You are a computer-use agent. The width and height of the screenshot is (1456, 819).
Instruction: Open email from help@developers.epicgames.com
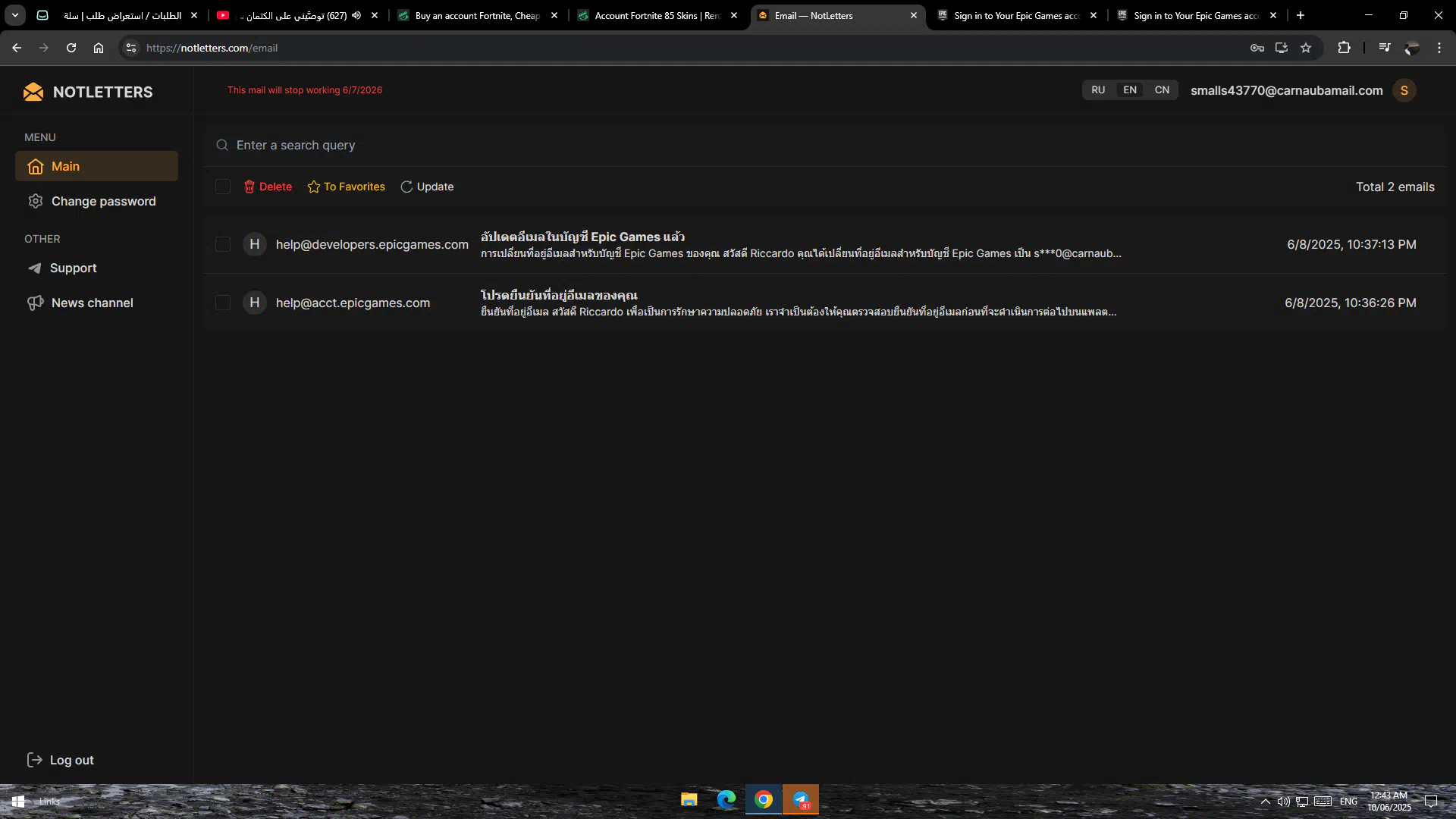(824, 244)
